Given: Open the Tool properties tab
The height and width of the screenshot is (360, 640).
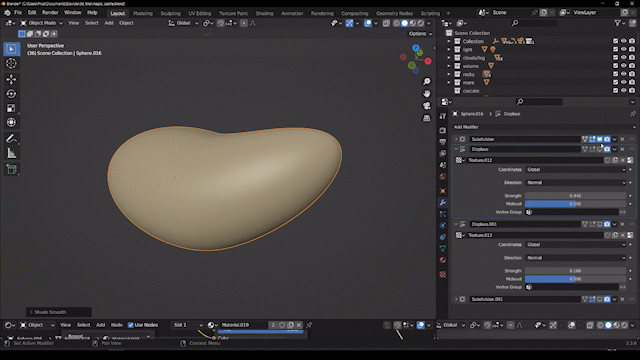Looking at the screenshot, I should pyautogui.click(x=443, y=116).
